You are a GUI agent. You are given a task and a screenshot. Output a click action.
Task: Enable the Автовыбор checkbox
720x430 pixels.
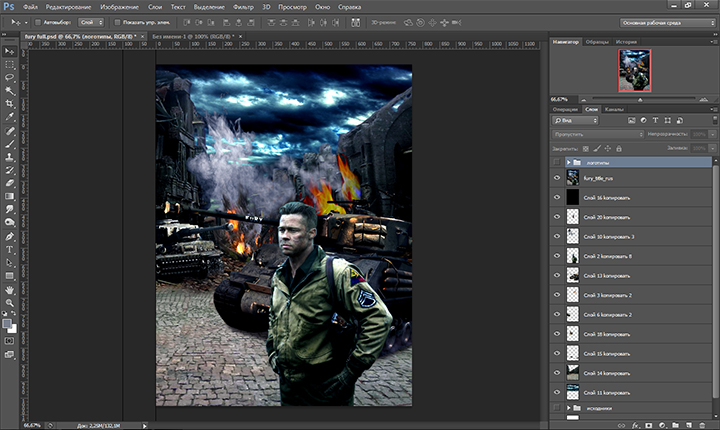(x=37, y=21)
